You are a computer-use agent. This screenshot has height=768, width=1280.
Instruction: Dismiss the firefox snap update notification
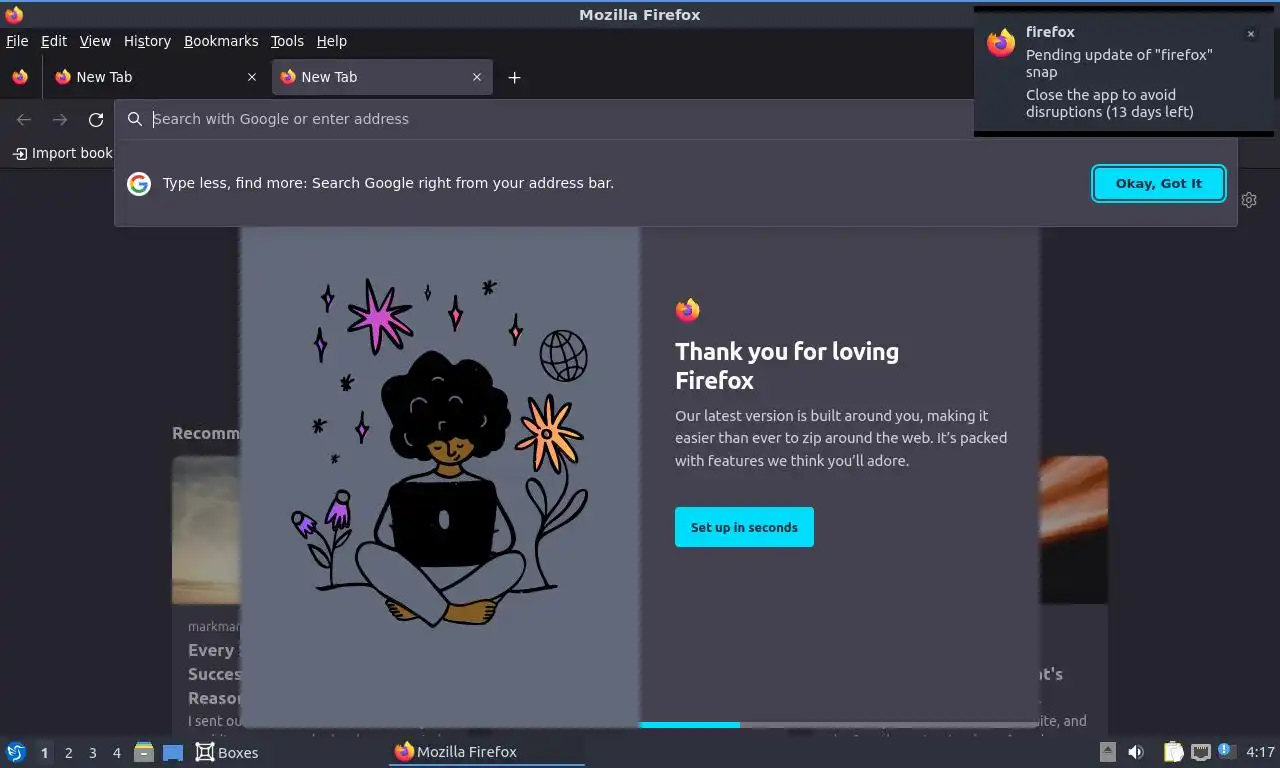coord(1250,34)
